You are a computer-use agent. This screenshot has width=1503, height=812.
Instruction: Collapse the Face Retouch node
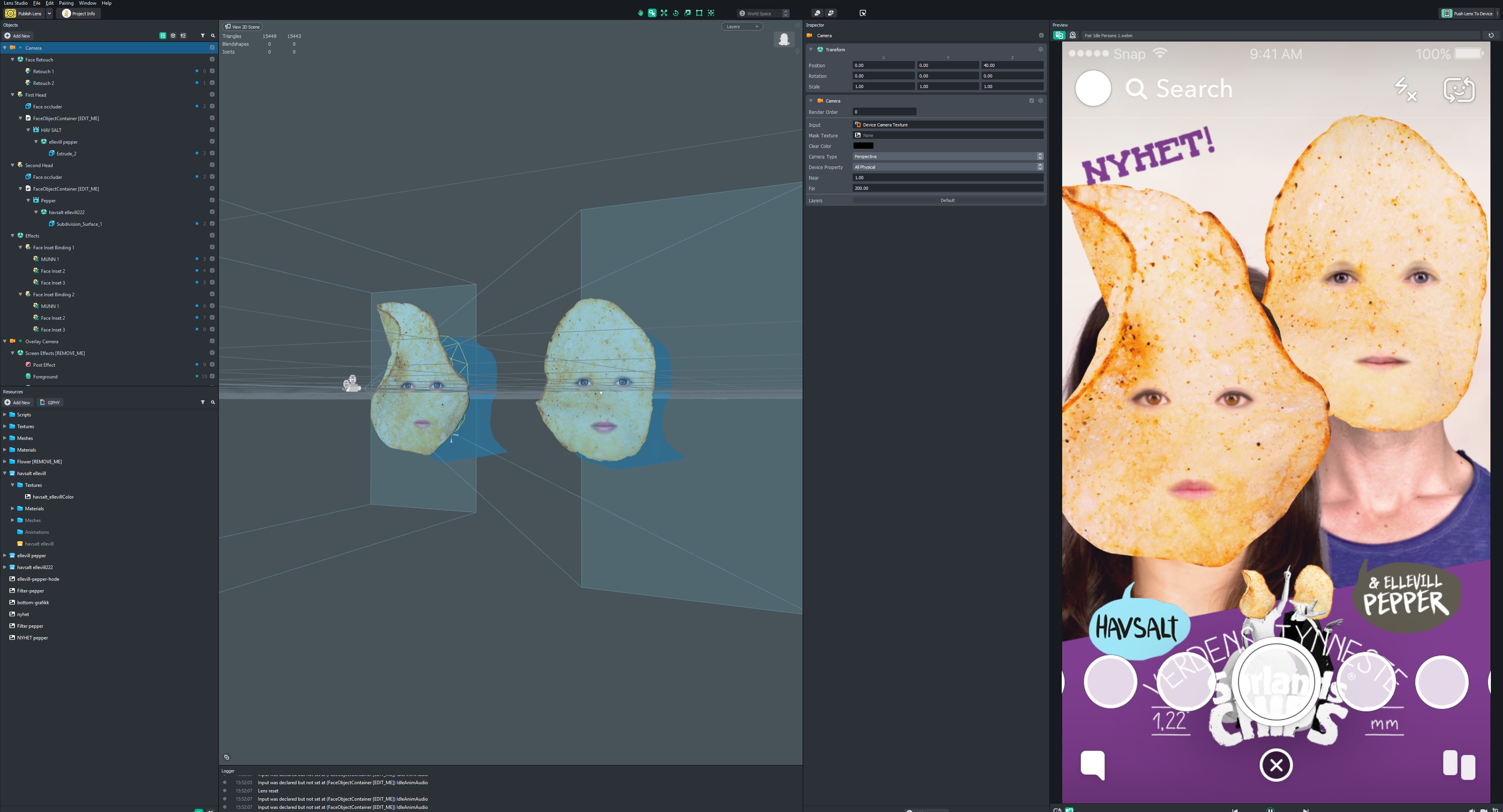click(13, 59)
